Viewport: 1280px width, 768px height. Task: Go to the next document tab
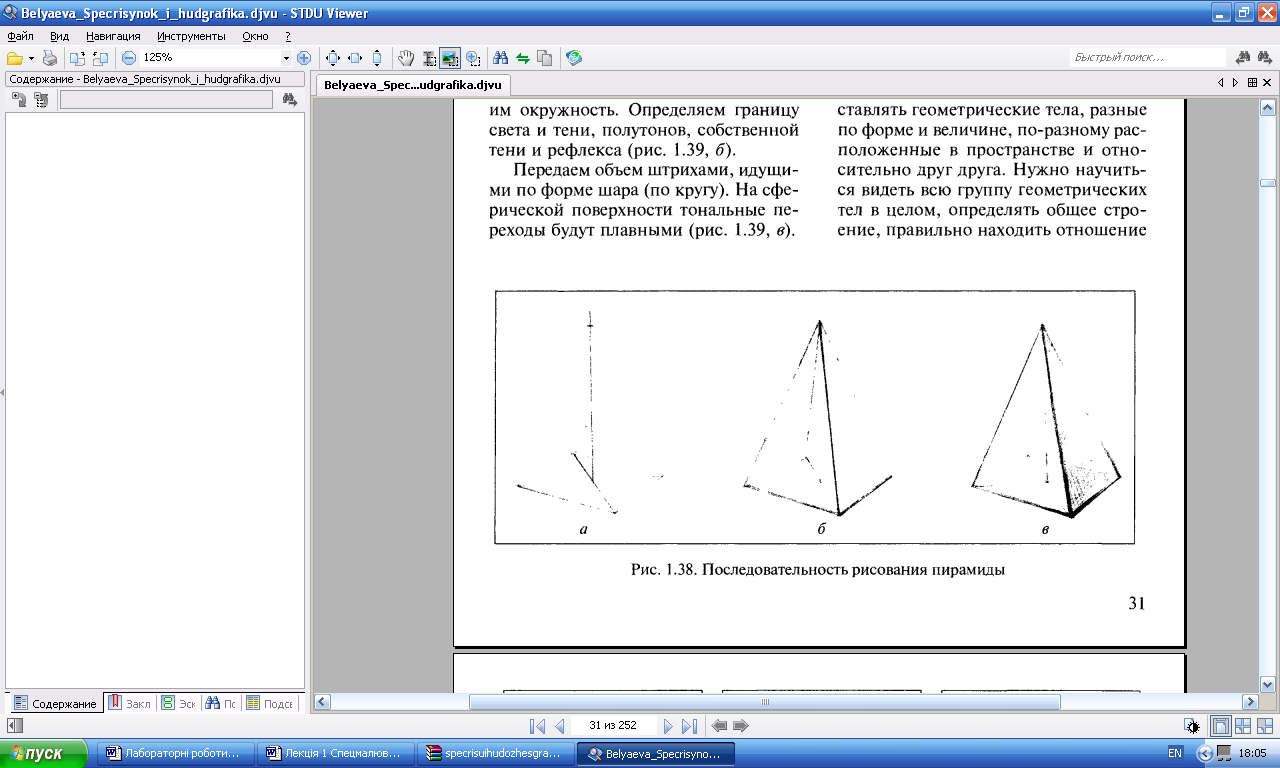pyautogui.click(x=1236, y=83)
